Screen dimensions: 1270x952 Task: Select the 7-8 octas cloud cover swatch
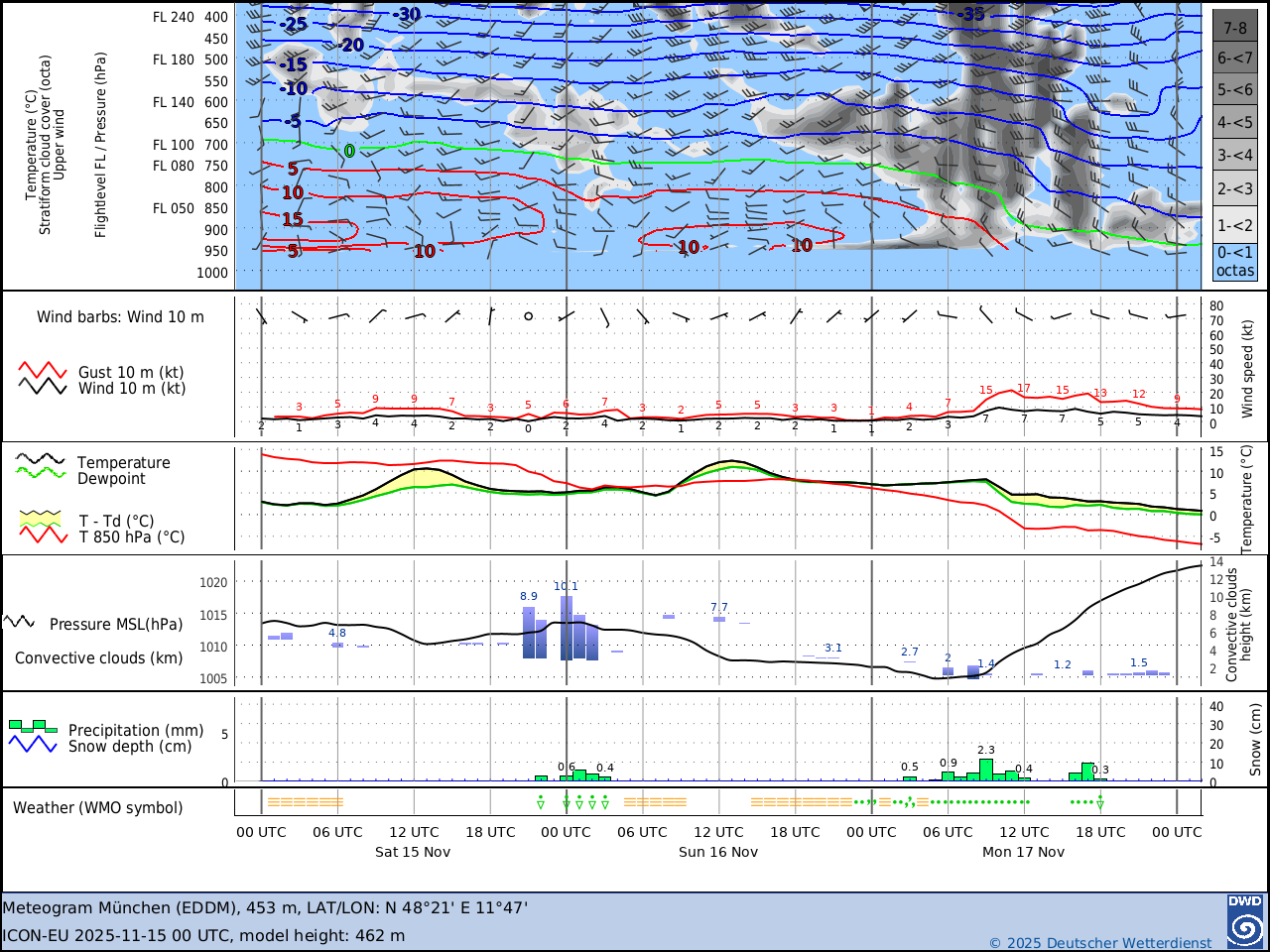pos(1235,26)
